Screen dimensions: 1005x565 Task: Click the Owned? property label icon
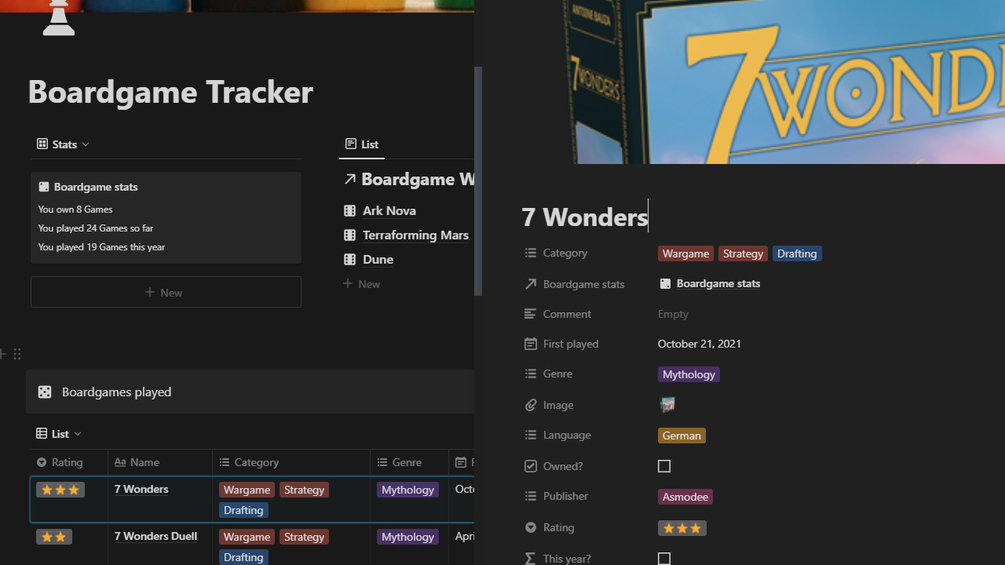click(530, 466)
